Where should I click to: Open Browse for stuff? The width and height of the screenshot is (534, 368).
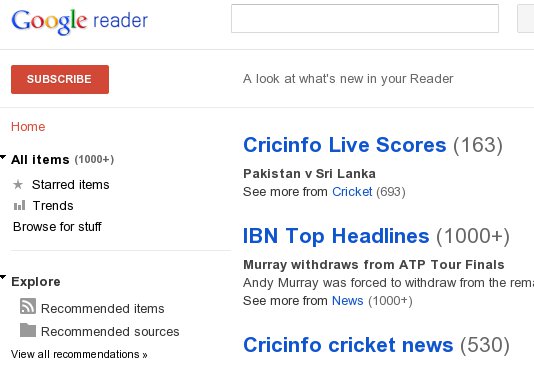(57, 226)
